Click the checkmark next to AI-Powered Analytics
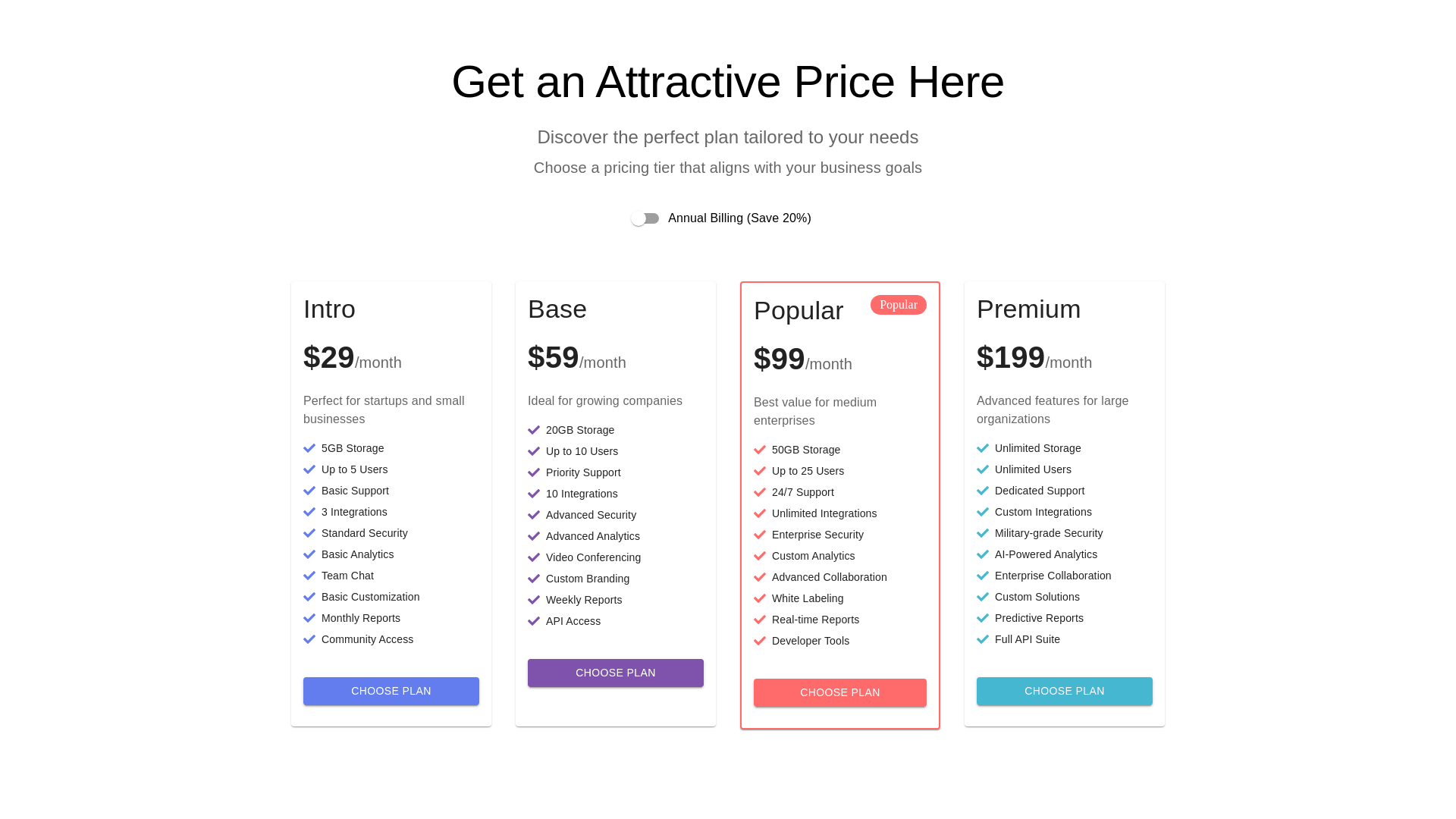The height and width of the screenshot is (819, 1456). pyautogui.click(x=983, y=554)
